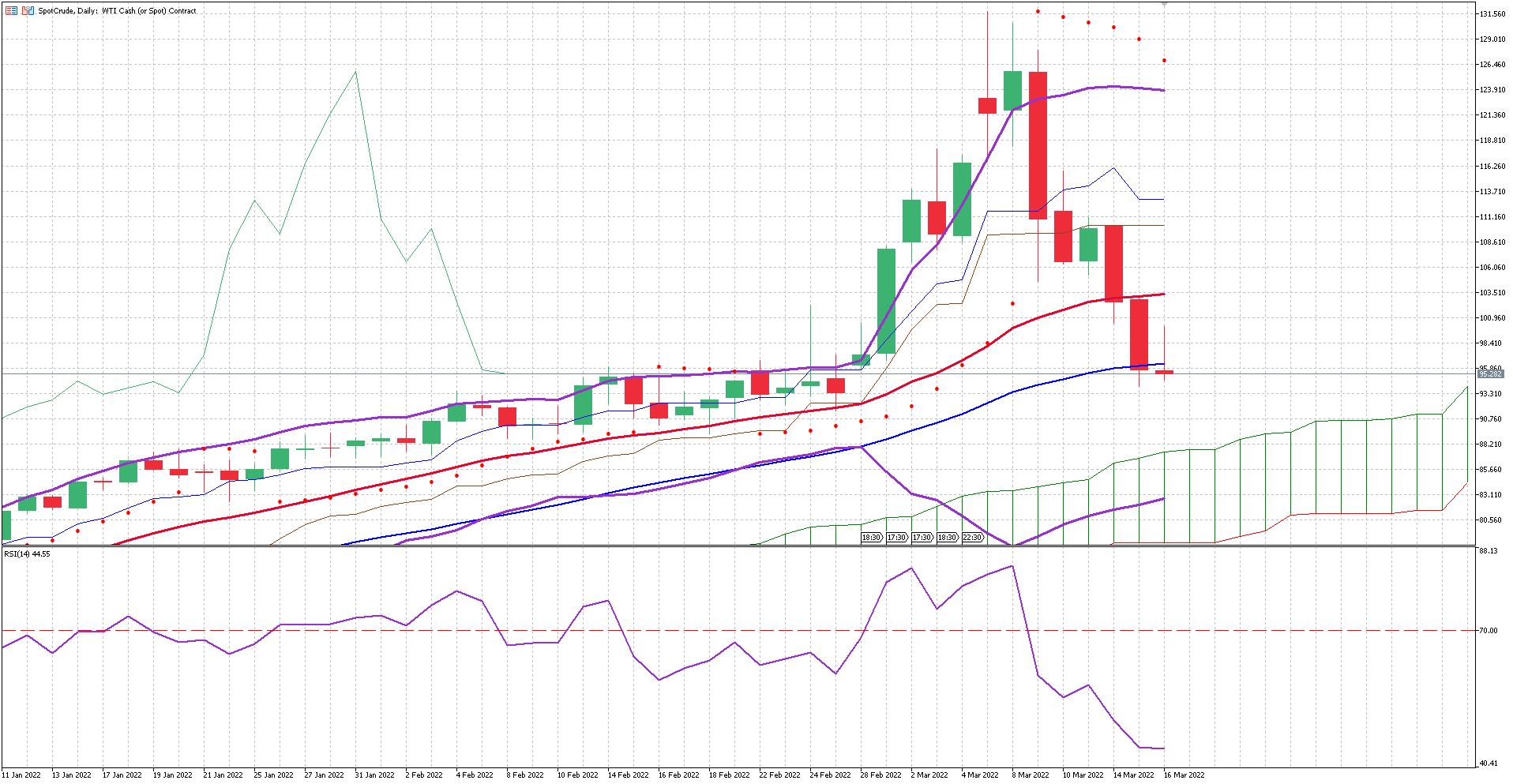The height and width of the screenshot is (784, 1513).
Task: Click the first 18:30 event flag
Action: click(x=871, y=537)
